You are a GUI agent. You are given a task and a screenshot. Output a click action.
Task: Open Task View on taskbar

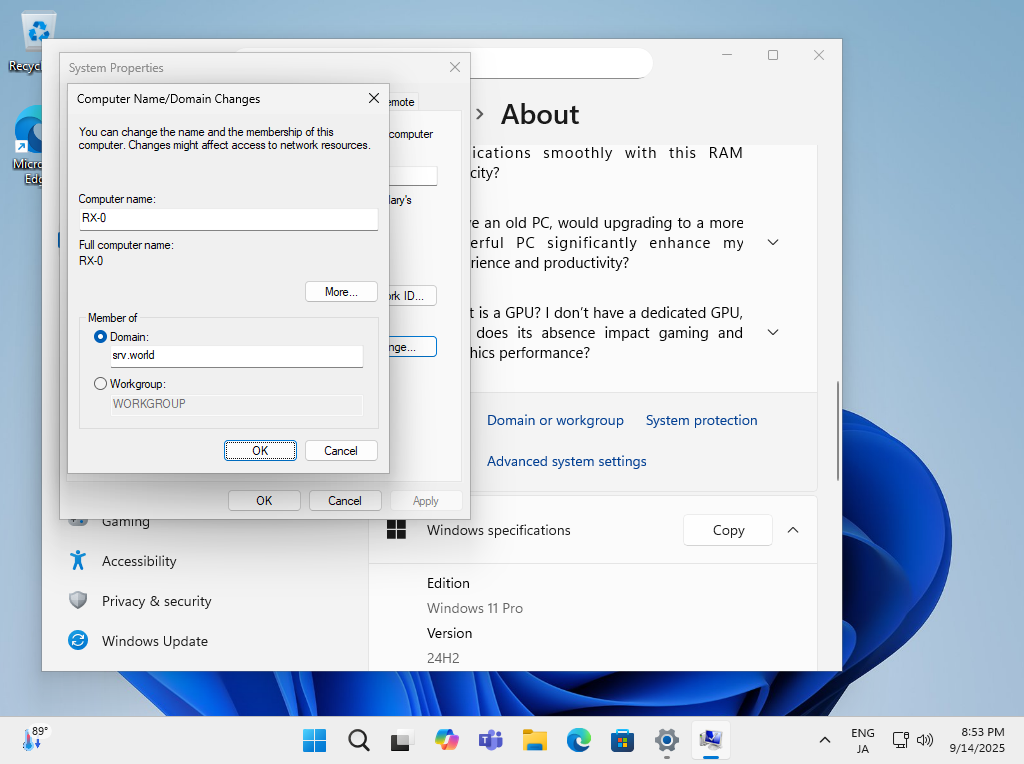point(402,740)
